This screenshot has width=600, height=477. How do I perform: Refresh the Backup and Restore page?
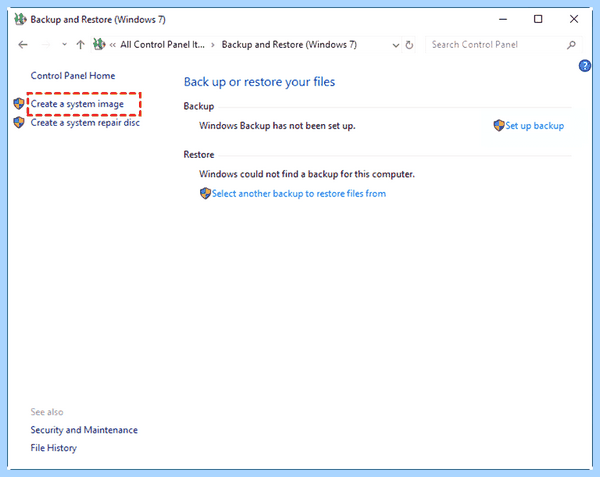tap(409, 45)
